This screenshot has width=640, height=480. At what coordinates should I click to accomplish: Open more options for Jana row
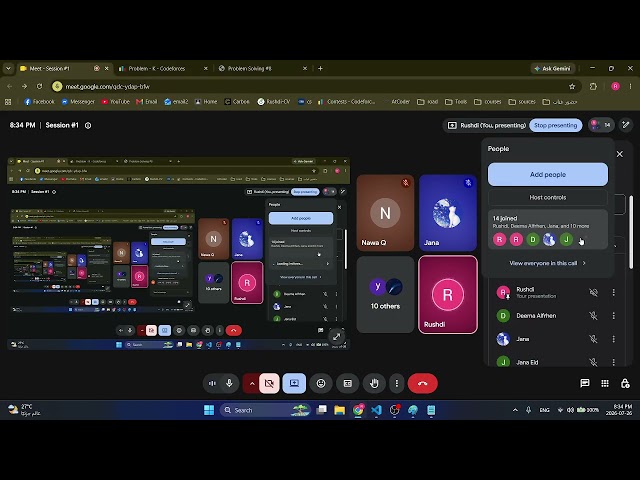pos(613,339)
